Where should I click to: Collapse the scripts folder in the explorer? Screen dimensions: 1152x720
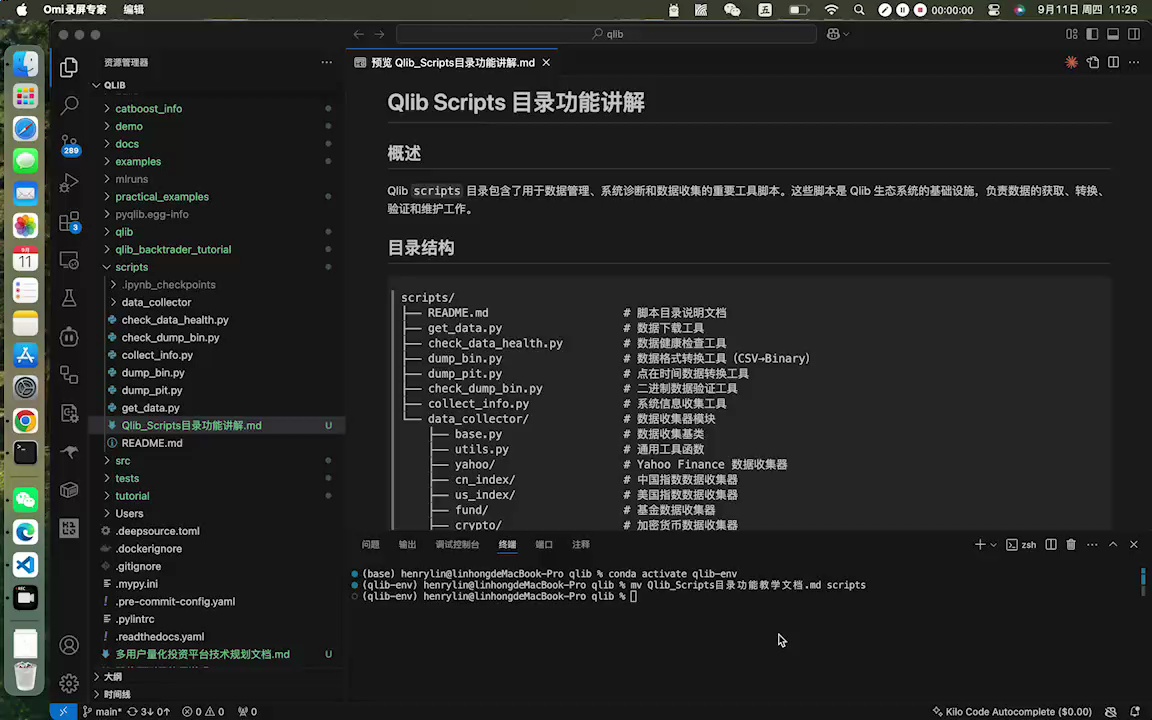[x=131, y=267]
